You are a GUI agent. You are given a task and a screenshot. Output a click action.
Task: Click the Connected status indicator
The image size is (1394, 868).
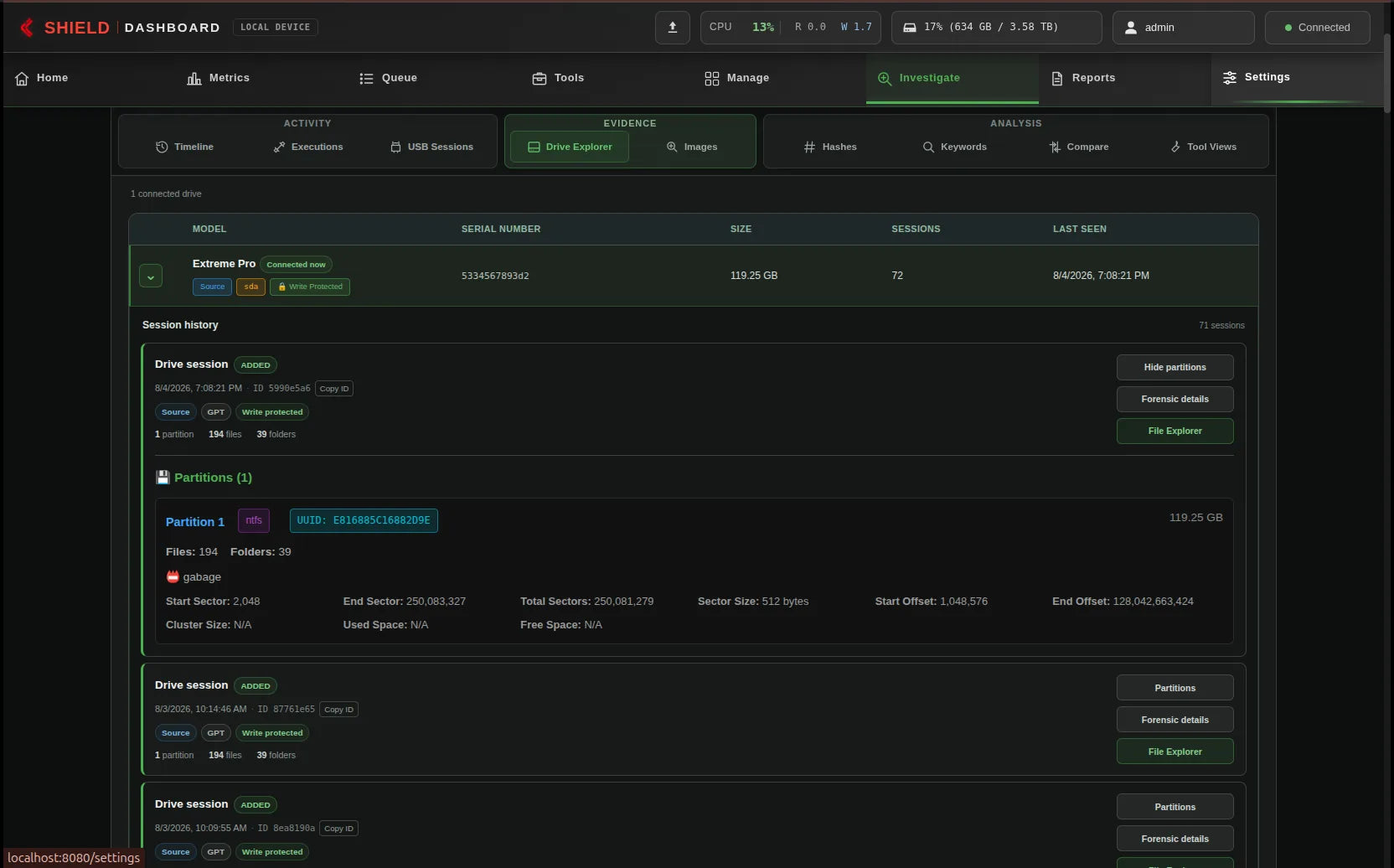pos(1317,28)
